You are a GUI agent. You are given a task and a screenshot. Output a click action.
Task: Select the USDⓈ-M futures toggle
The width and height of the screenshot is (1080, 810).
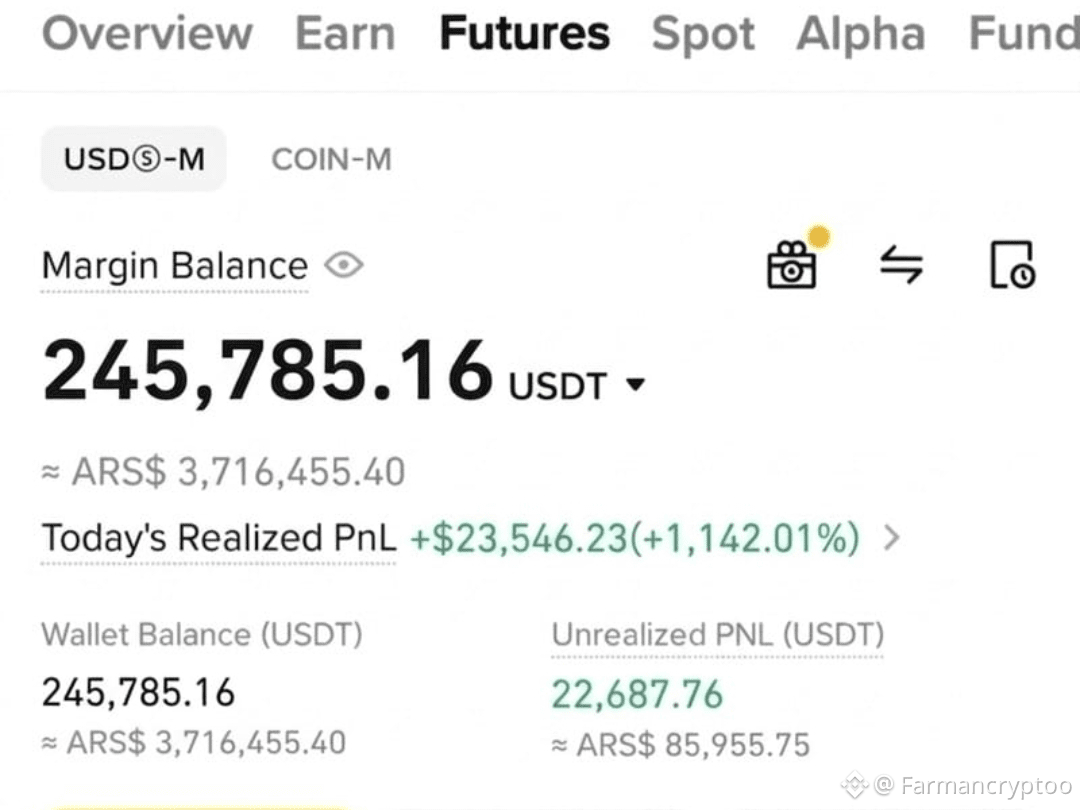tap(134, 159)
